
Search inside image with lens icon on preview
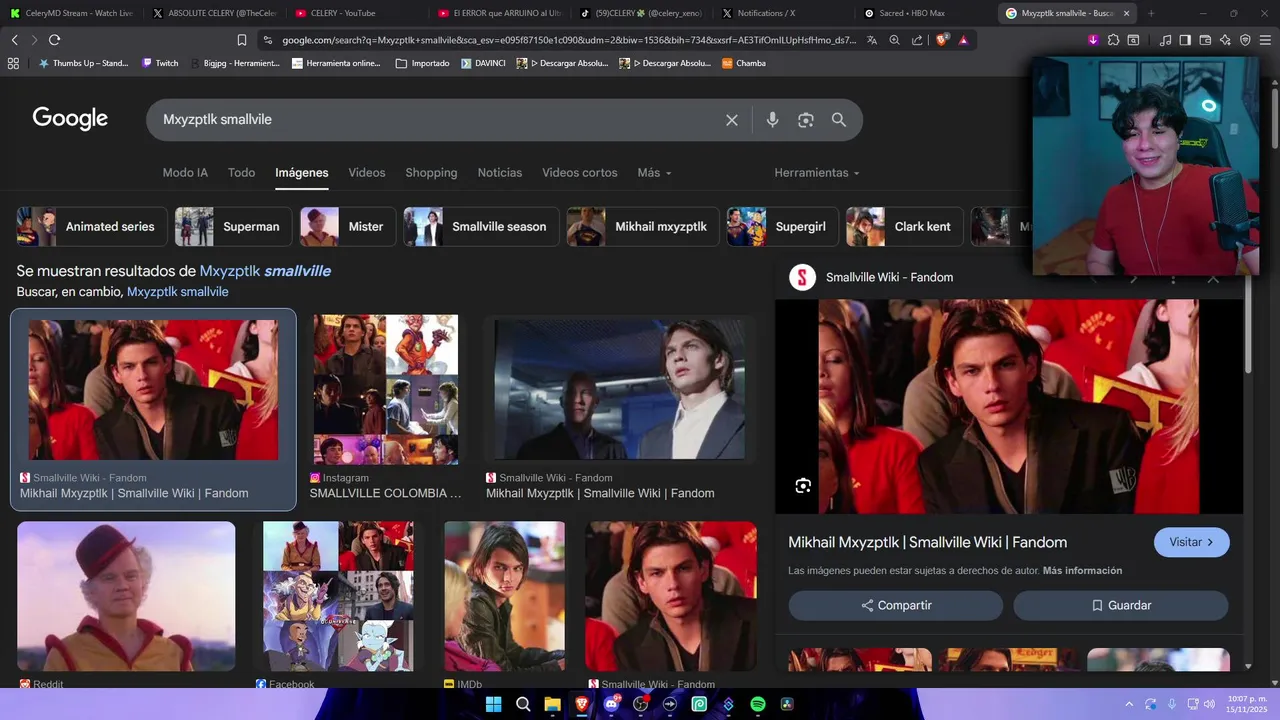[x=803, y=486]
